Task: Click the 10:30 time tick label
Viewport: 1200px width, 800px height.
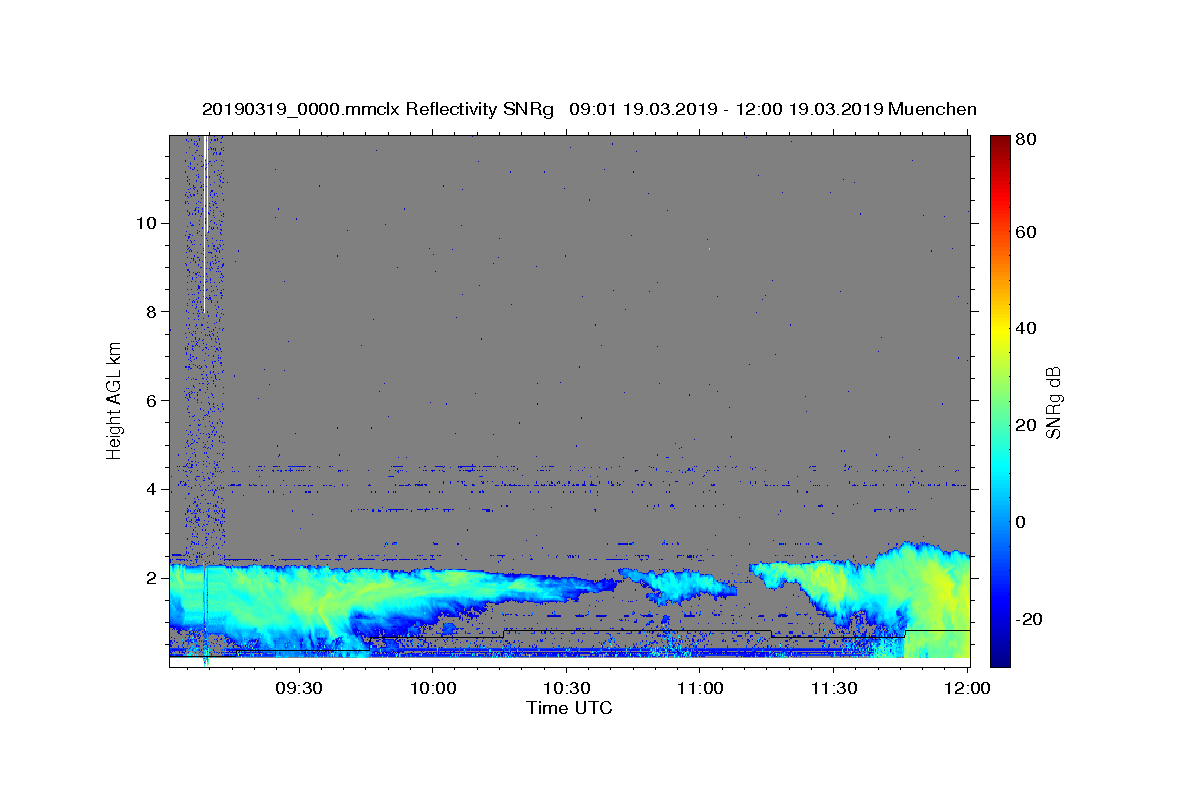Action: click(x=566, y=688)
